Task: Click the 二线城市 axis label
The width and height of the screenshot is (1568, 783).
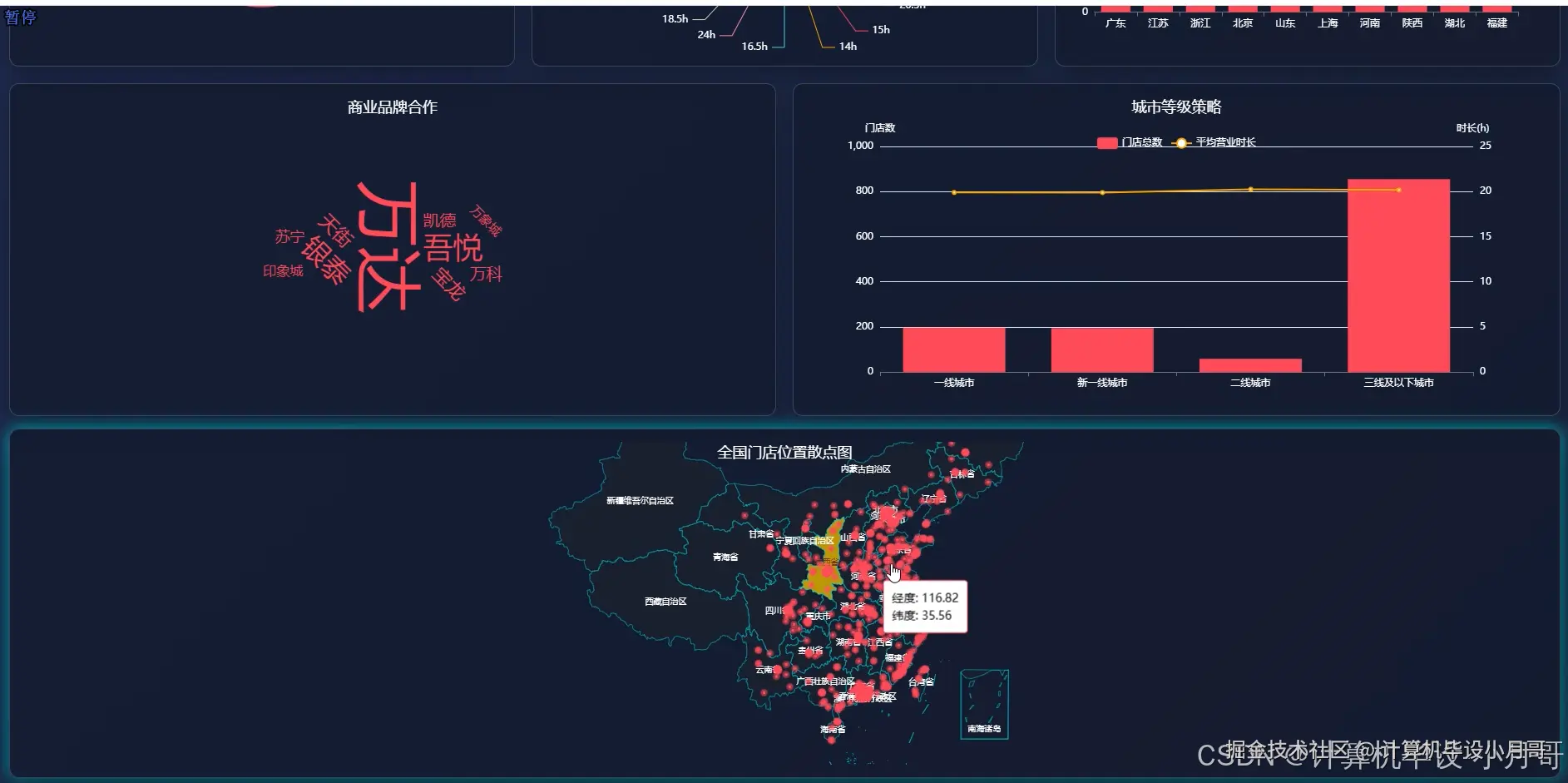Action: pyautogui.click(x=1250, y=383)
